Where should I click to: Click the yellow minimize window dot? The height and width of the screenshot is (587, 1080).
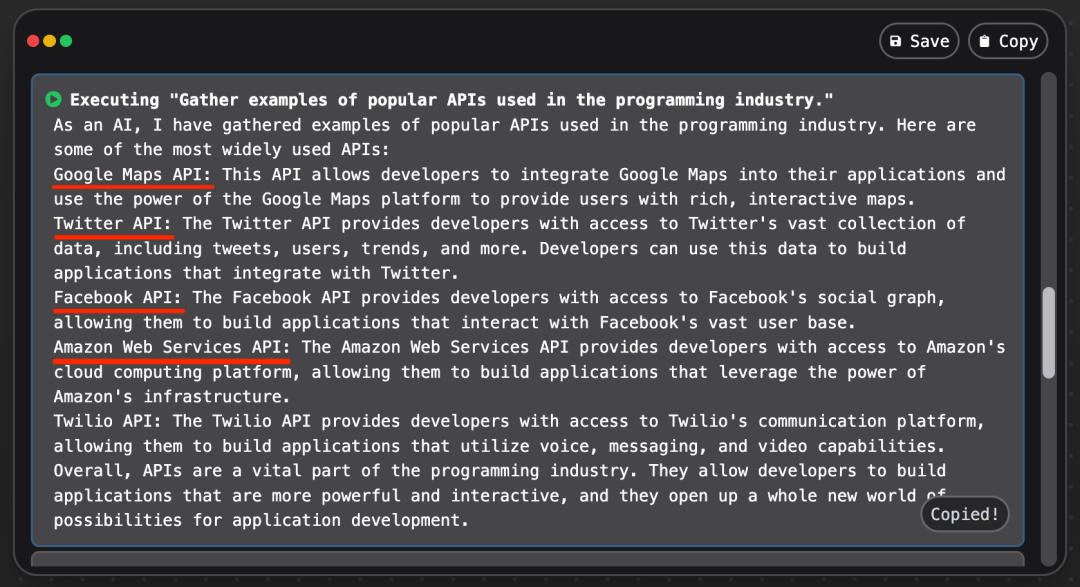click(50, 41)
